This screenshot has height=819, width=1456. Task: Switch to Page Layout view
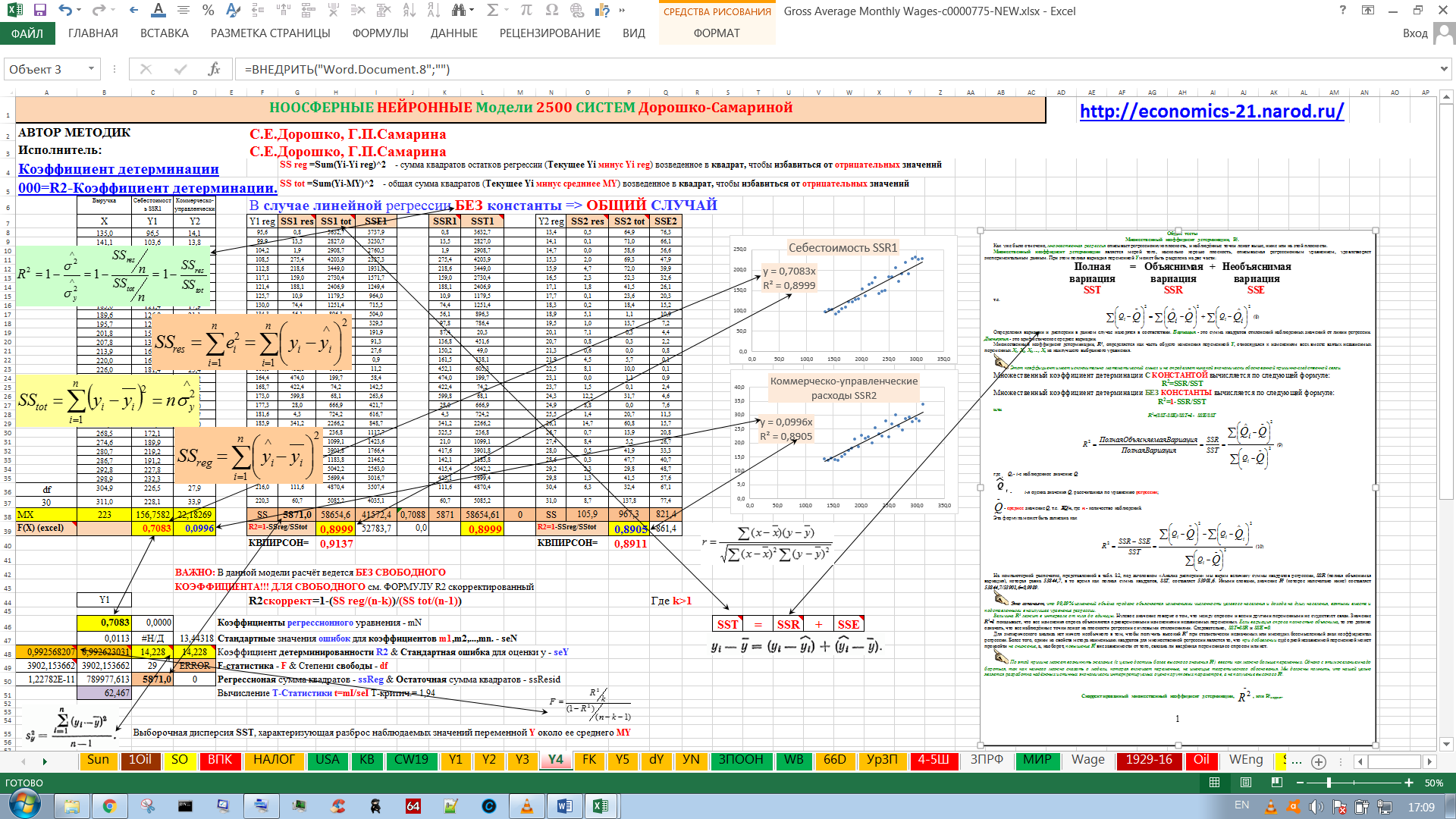[x=1246, y=783]
